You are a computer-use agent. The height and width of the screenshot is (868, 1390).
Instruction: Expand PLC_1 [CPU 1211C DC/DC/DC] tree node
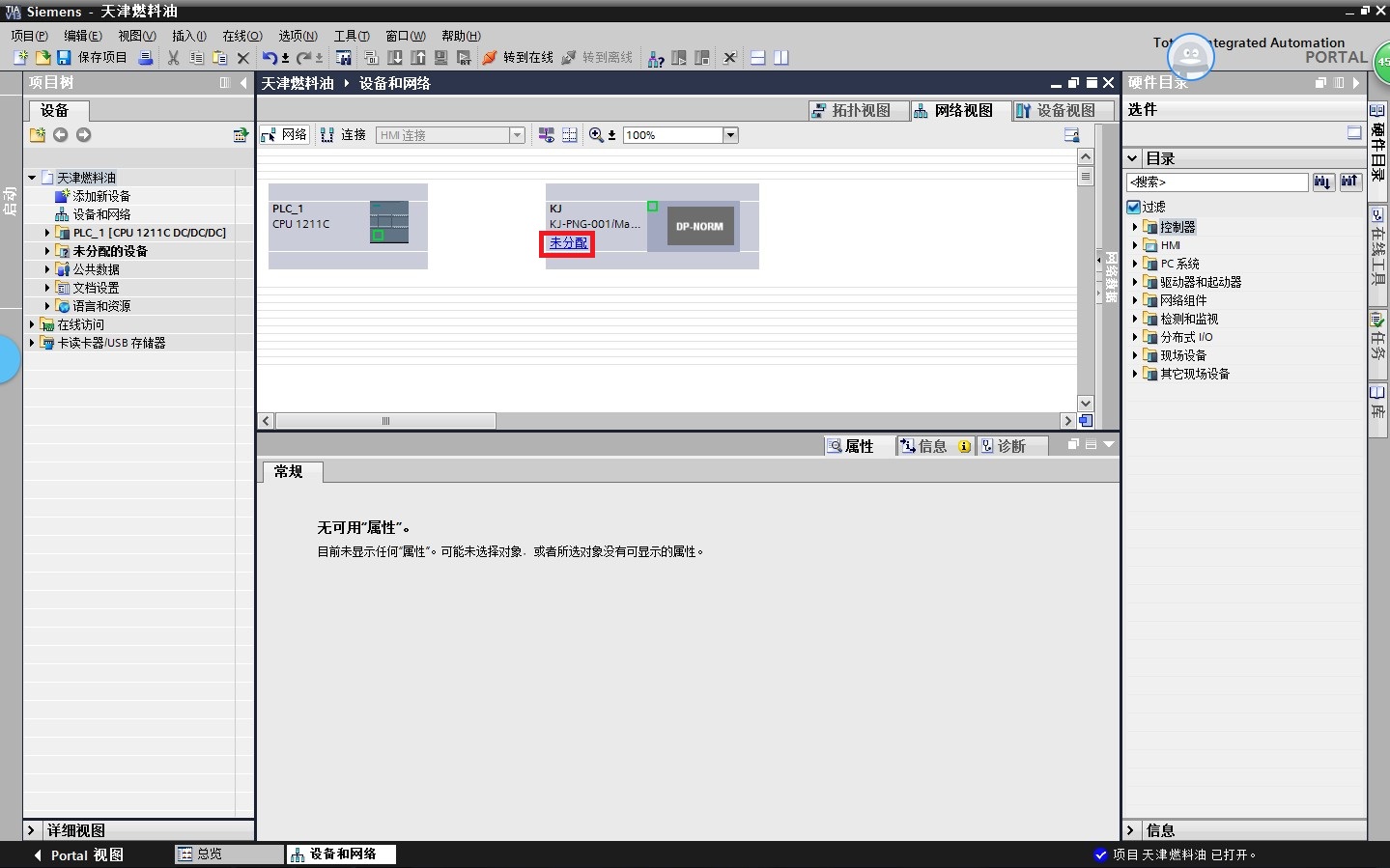[x=47, y=233]
